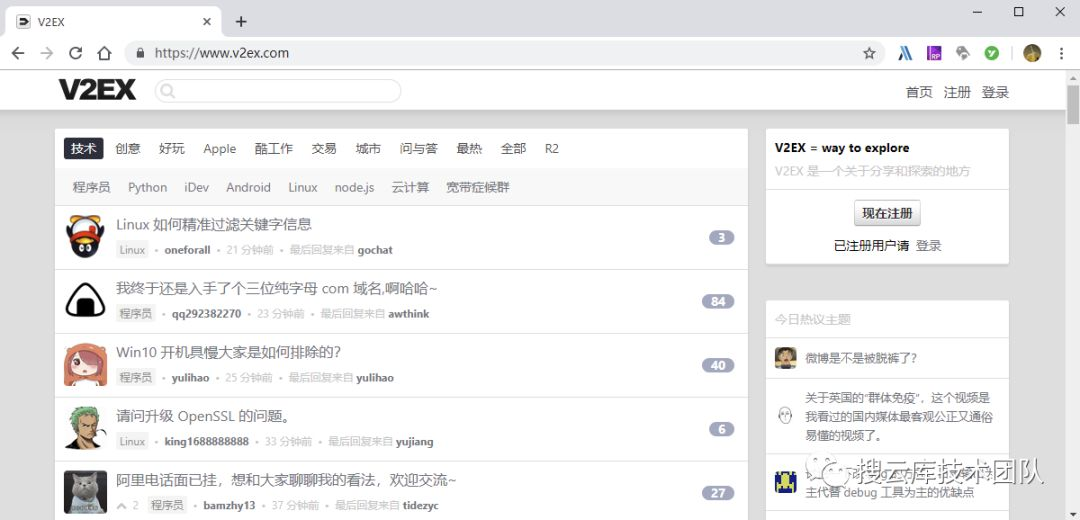Open topic 请问升级 OpenSSL 的问题
1080x520 pixels.
tap(203, 416)
